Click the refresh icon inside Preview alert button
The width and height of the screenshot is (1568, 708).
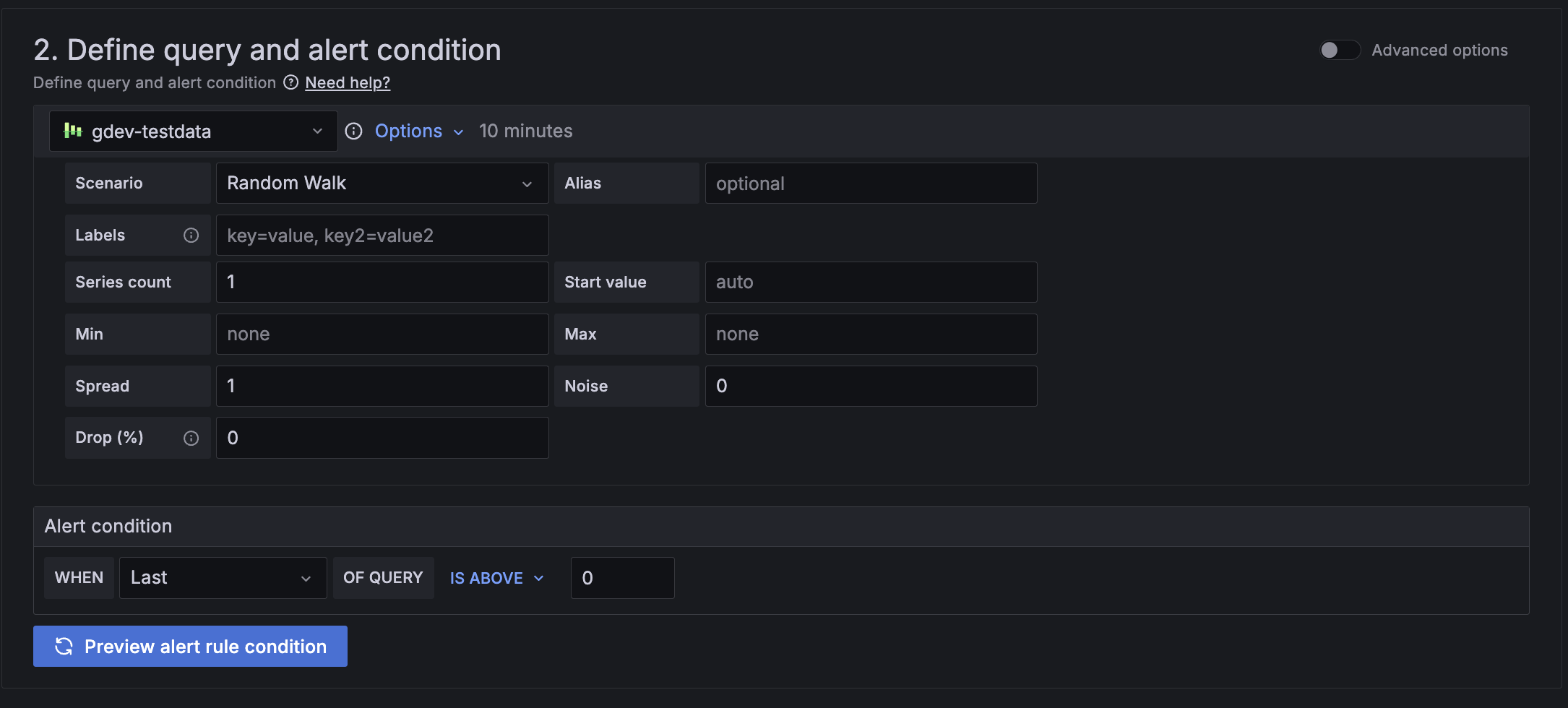tap(64, 646)
